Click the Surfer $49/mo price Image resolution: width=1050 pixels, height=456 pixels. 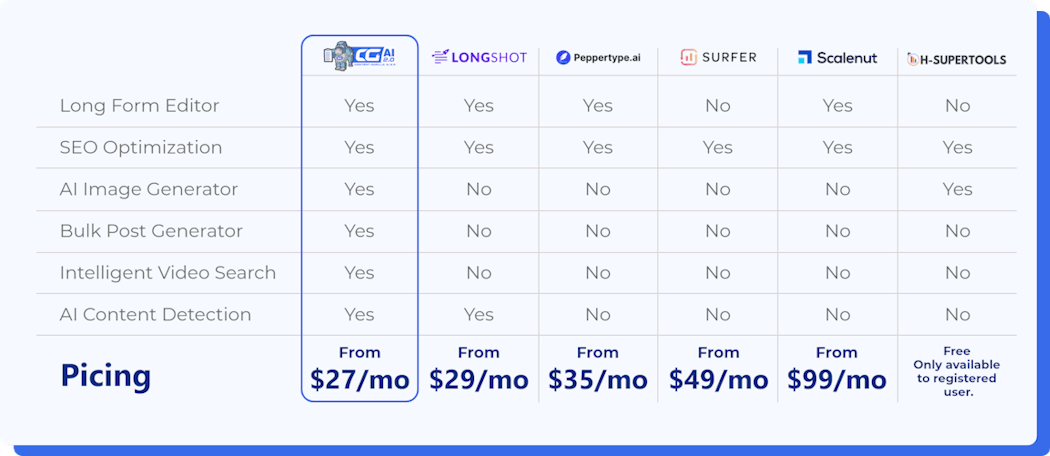tap(718, 380)
